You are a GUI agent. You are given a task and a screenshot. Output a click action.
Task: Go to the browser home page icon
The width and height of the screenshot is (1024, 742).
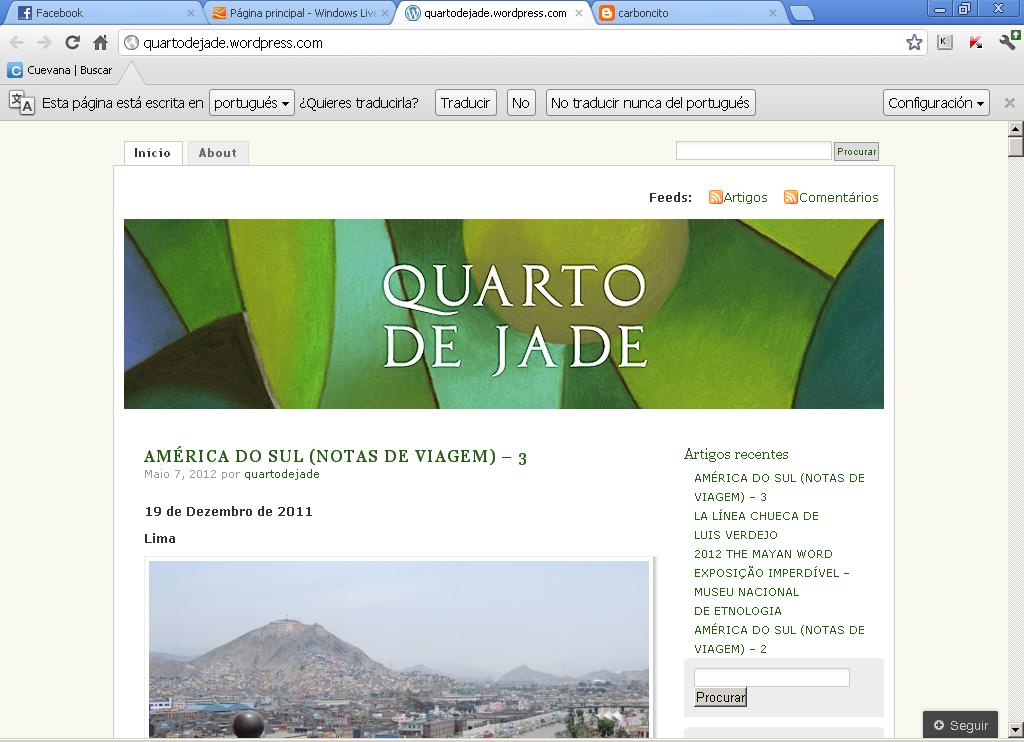(100, 42)
